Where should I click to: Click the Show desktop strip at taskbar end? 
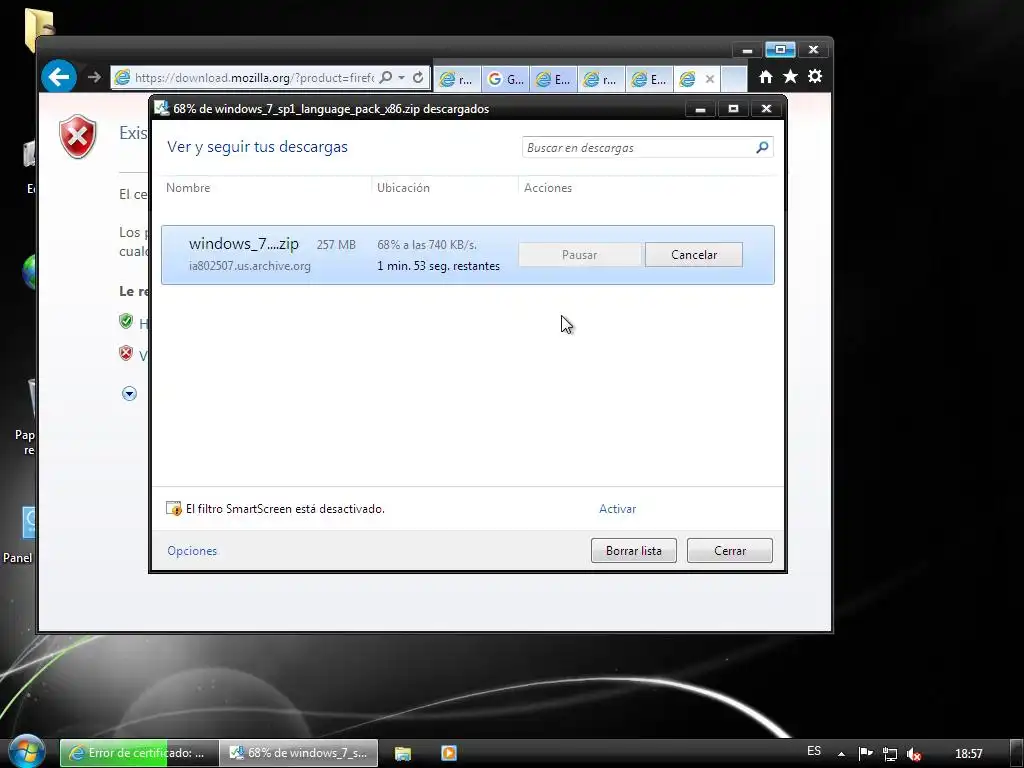pos(1016,753)
